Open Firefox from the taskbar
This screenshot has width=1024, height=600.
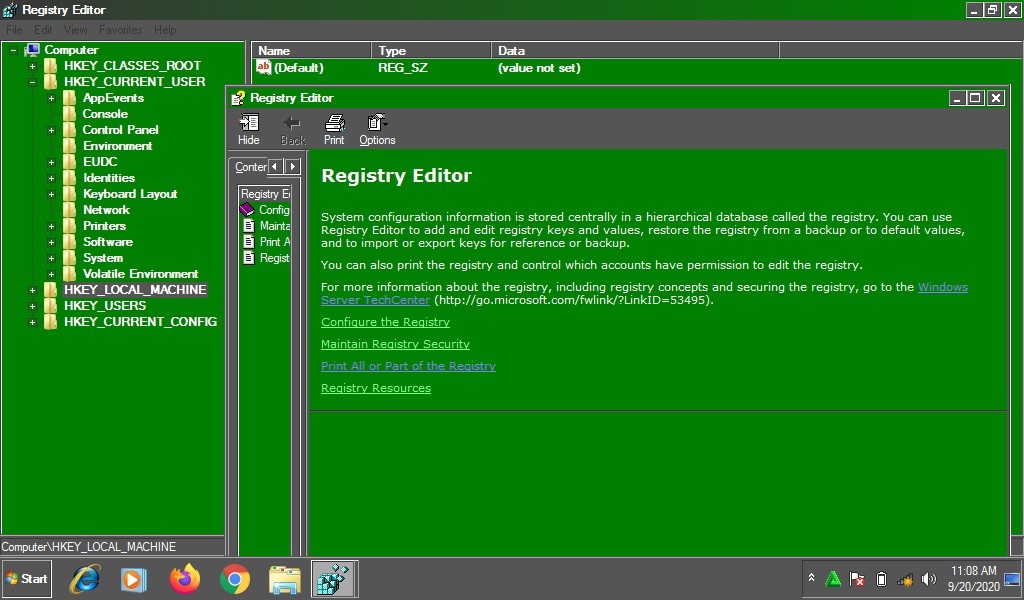(185, 579)
